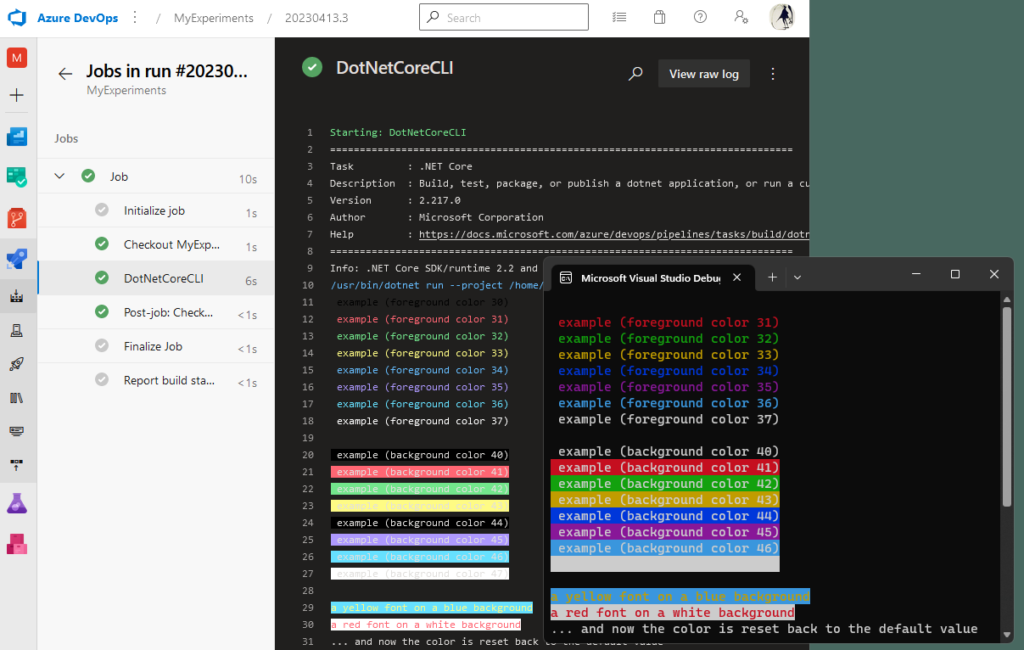Click the MyExperiments project avatar
1024x650 pixels.
tap(16, 57)
